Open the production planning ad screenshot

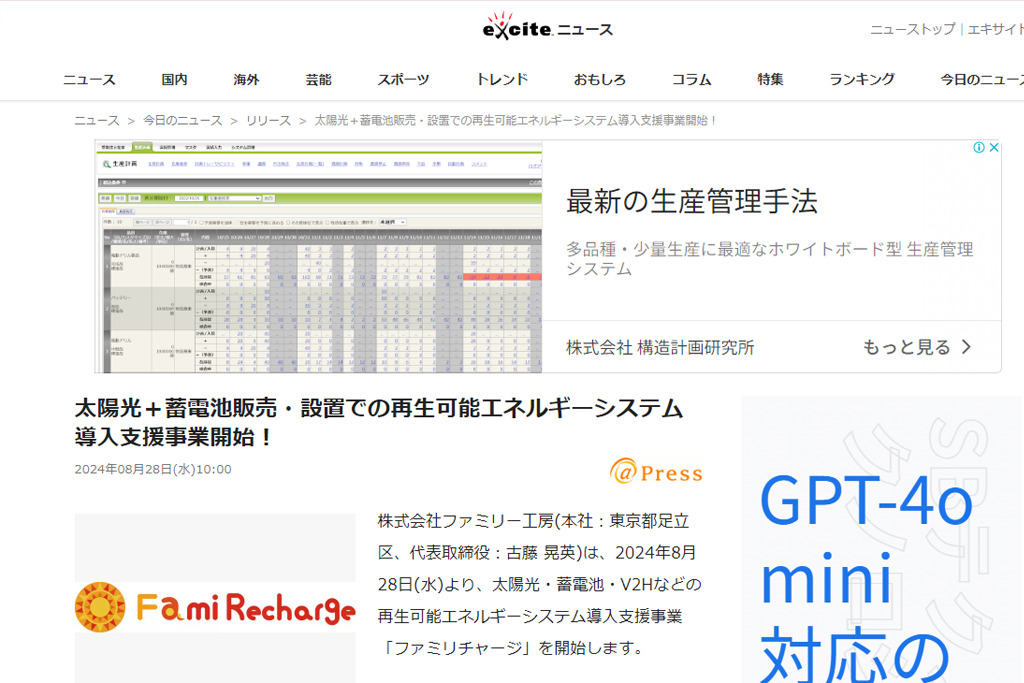pyautogui.click(x=319, y=257)
